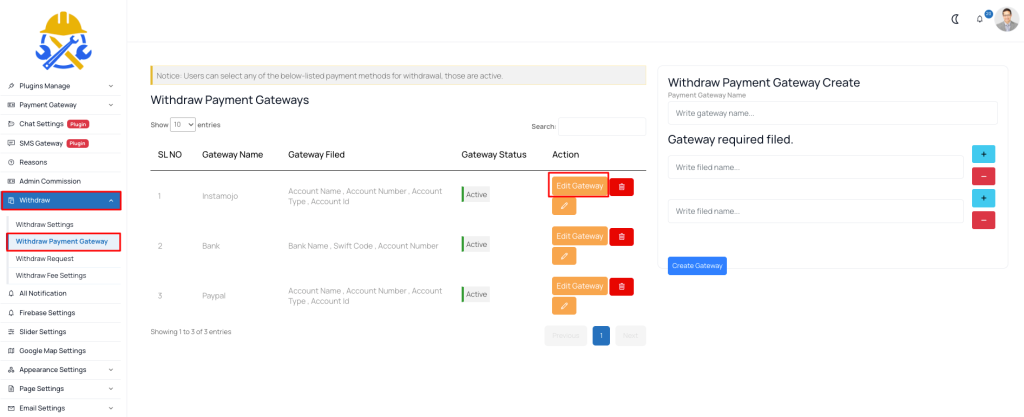Open Withdraw Request submenu item
1024x417 pixels.
coord(44,258)
